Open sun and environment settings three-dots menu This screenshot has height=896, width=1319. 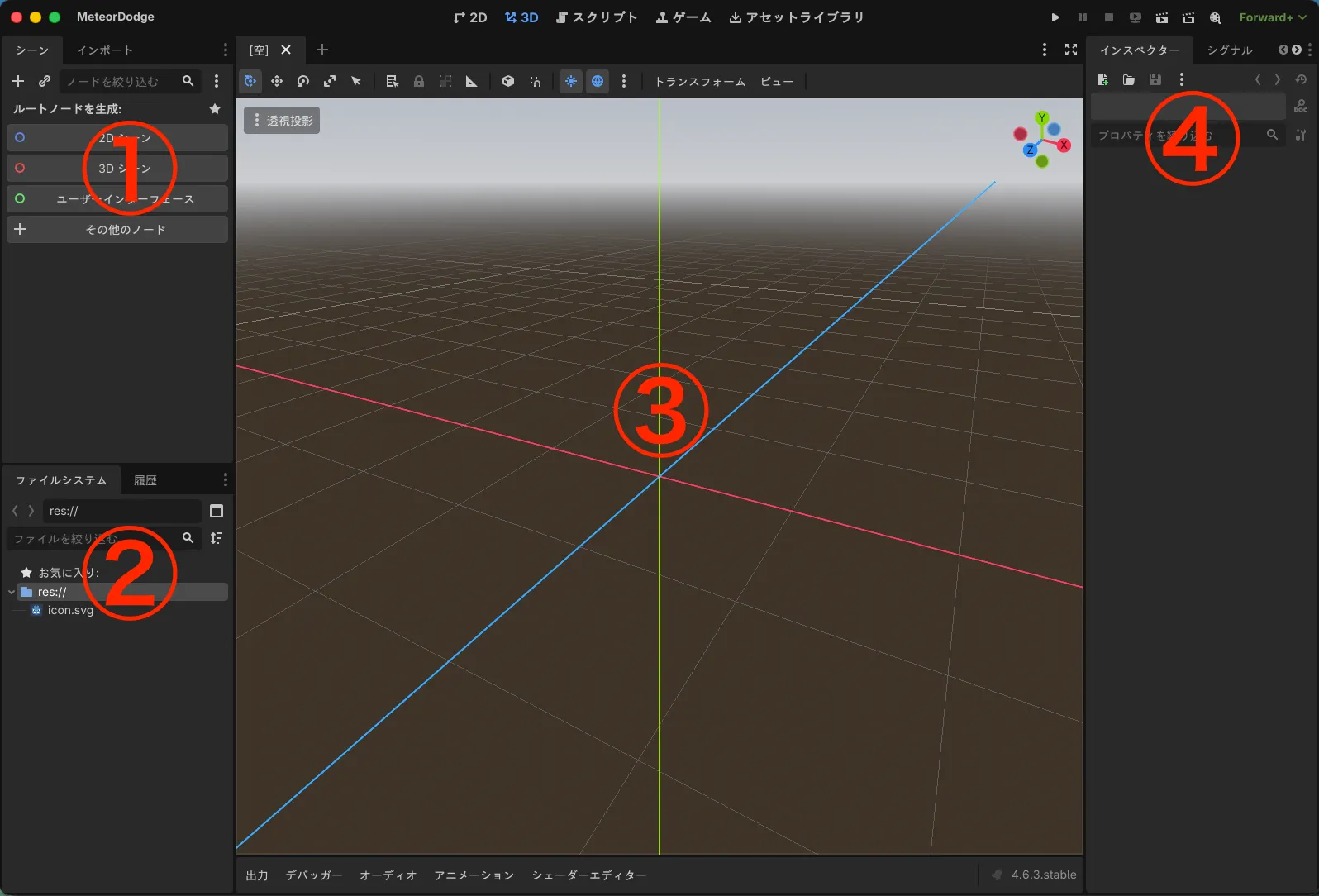(624, 81)
